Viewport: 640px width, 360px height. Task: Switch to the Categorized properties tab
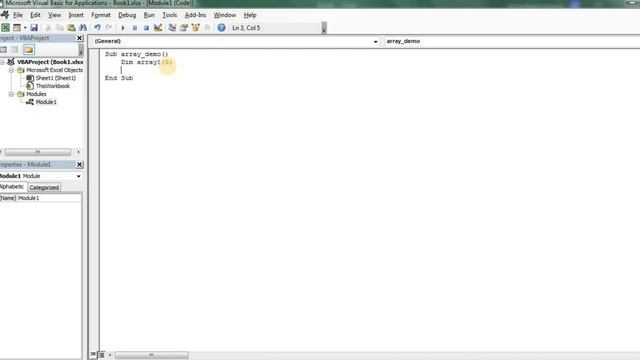44,187
